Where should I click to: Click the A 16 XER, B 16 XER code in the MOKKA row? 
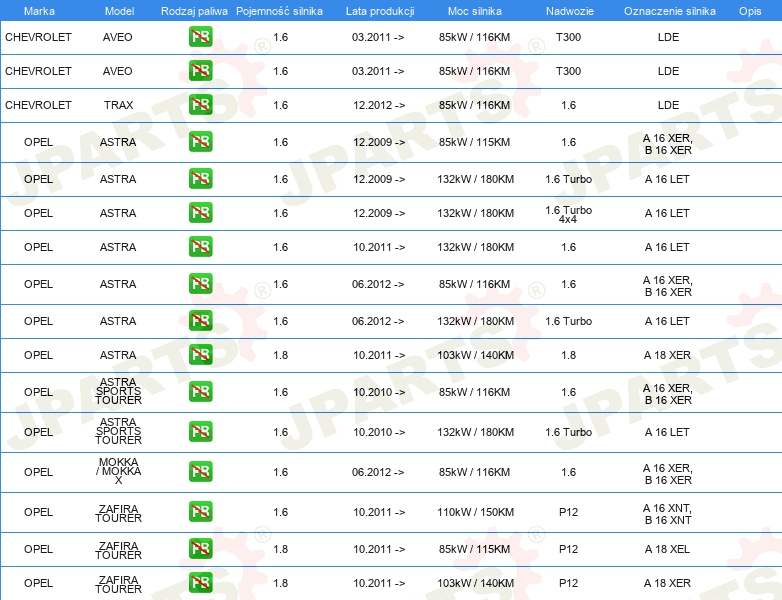668,474
